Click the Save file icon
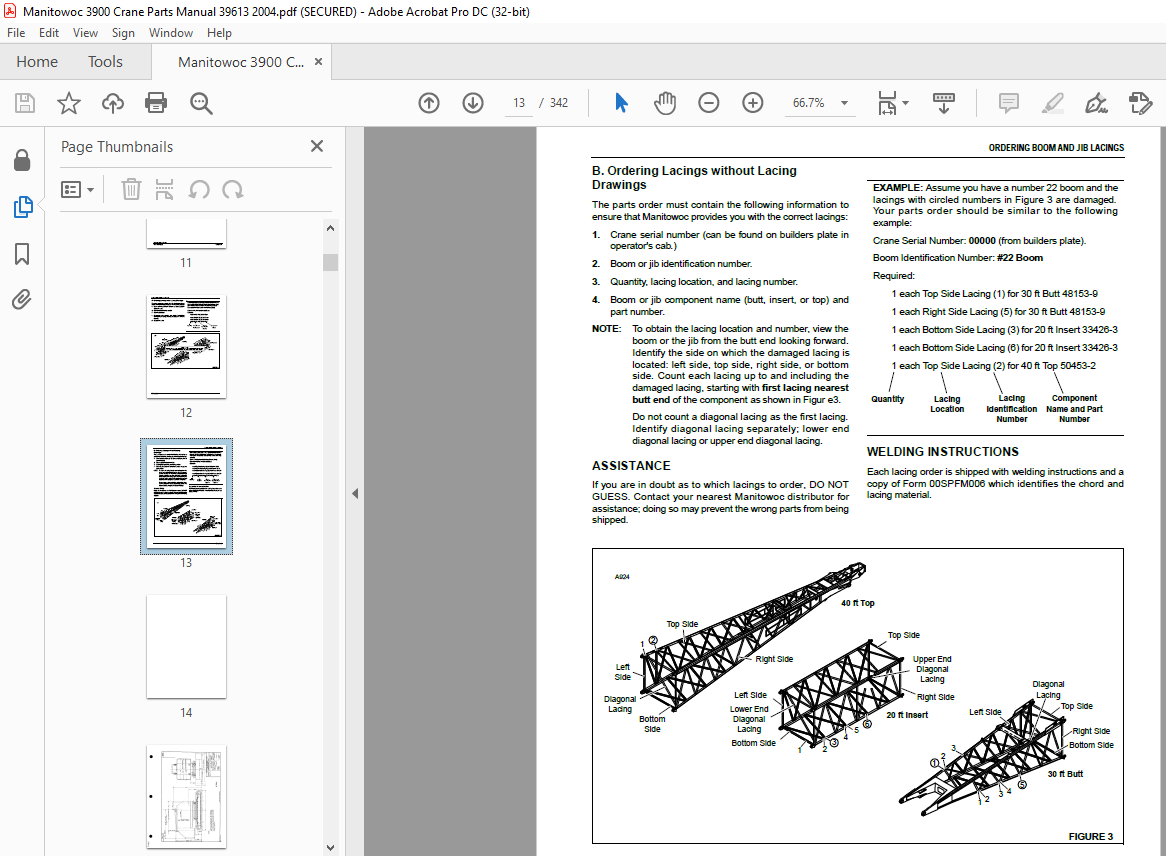1166x856 pixels. pos(25,103)
